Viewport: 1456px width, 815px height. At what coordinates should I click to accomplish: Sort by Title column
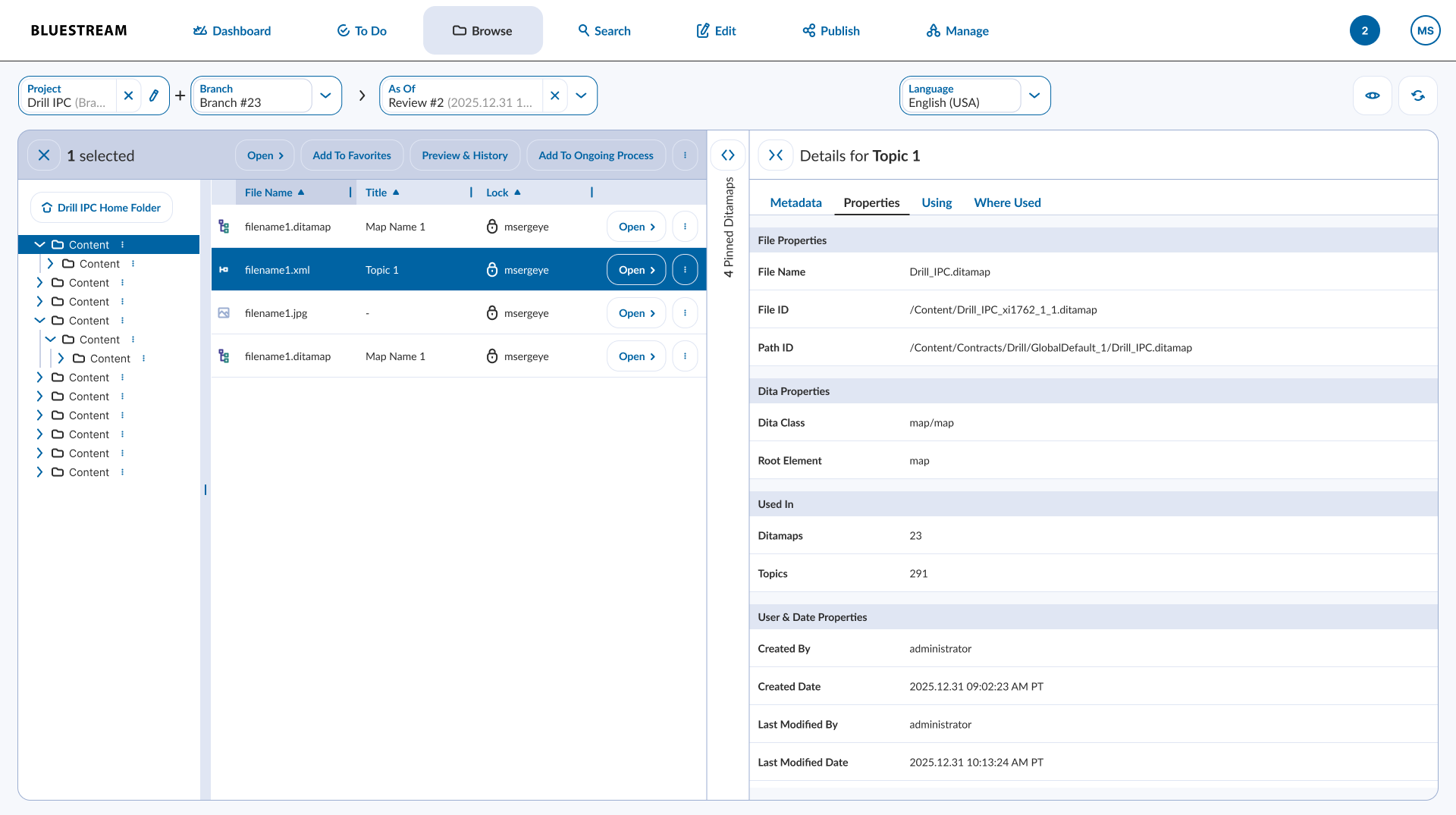pos(382,193)
